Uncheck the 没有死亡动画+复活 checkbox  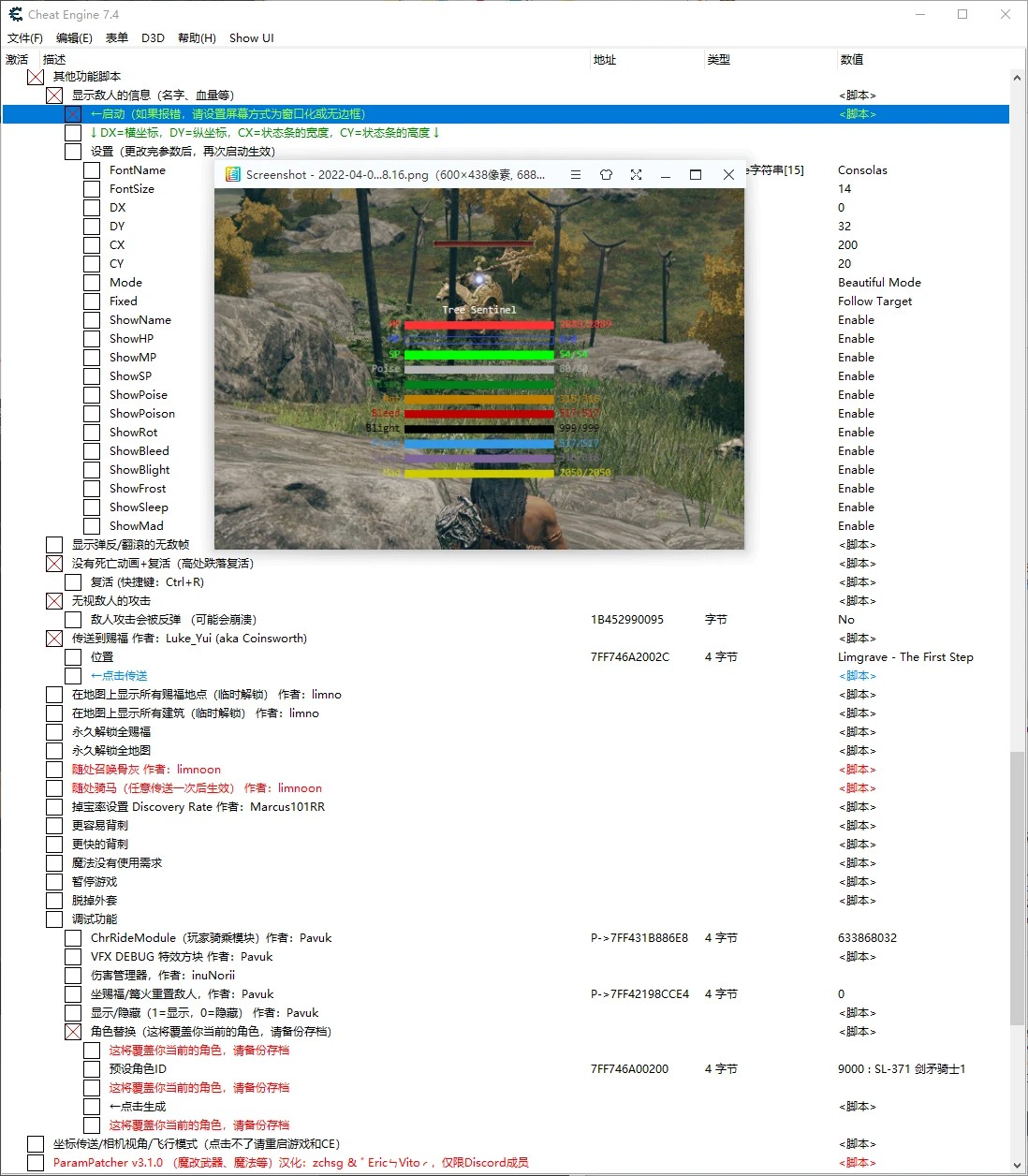[x=54, y=564]
